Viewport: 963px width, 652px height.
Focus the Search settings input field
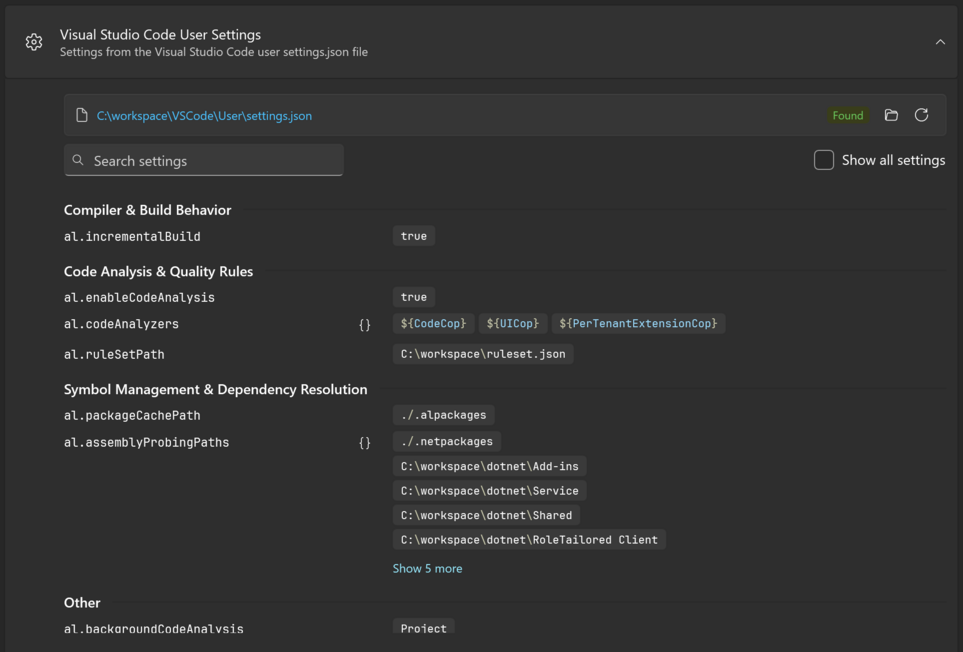pyautogui.click(x=203, y=160)
